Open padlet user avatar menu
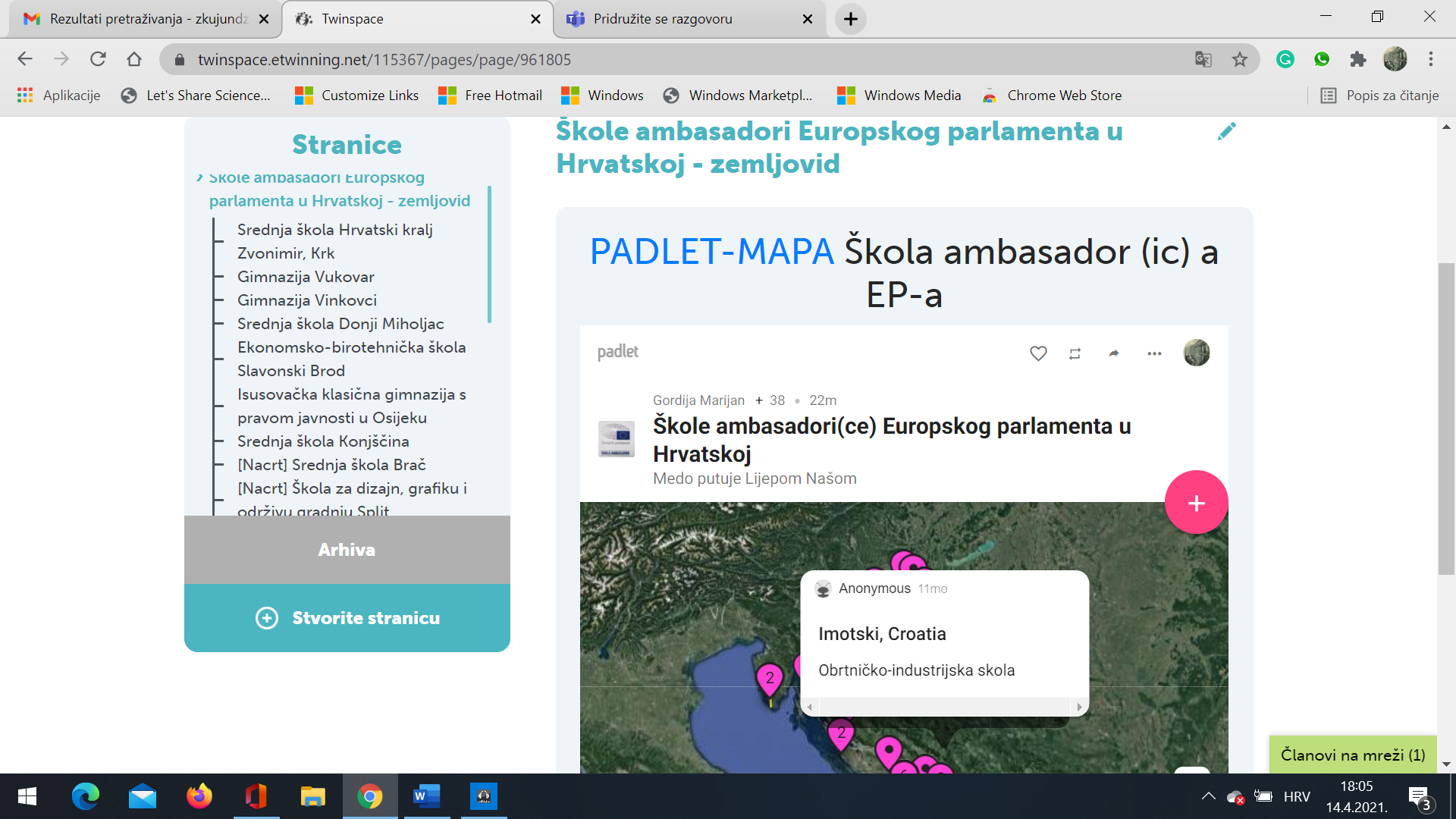 (1197, 353)
